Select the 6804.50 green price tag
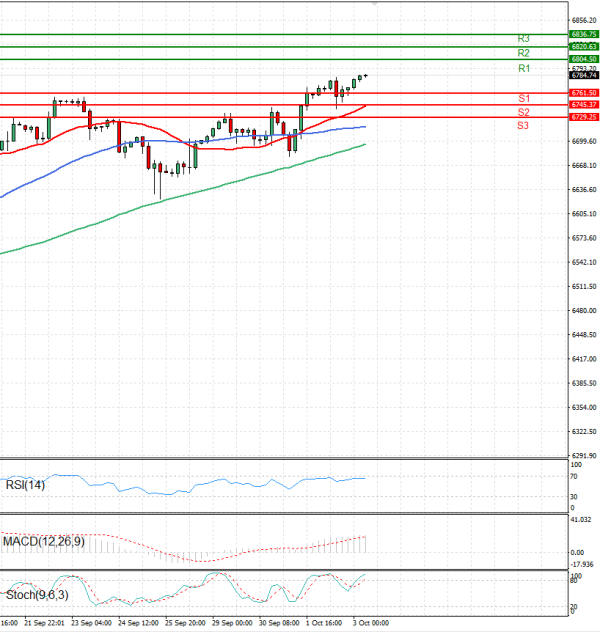Viewport: 600px width, 632px height. [583, 59]
